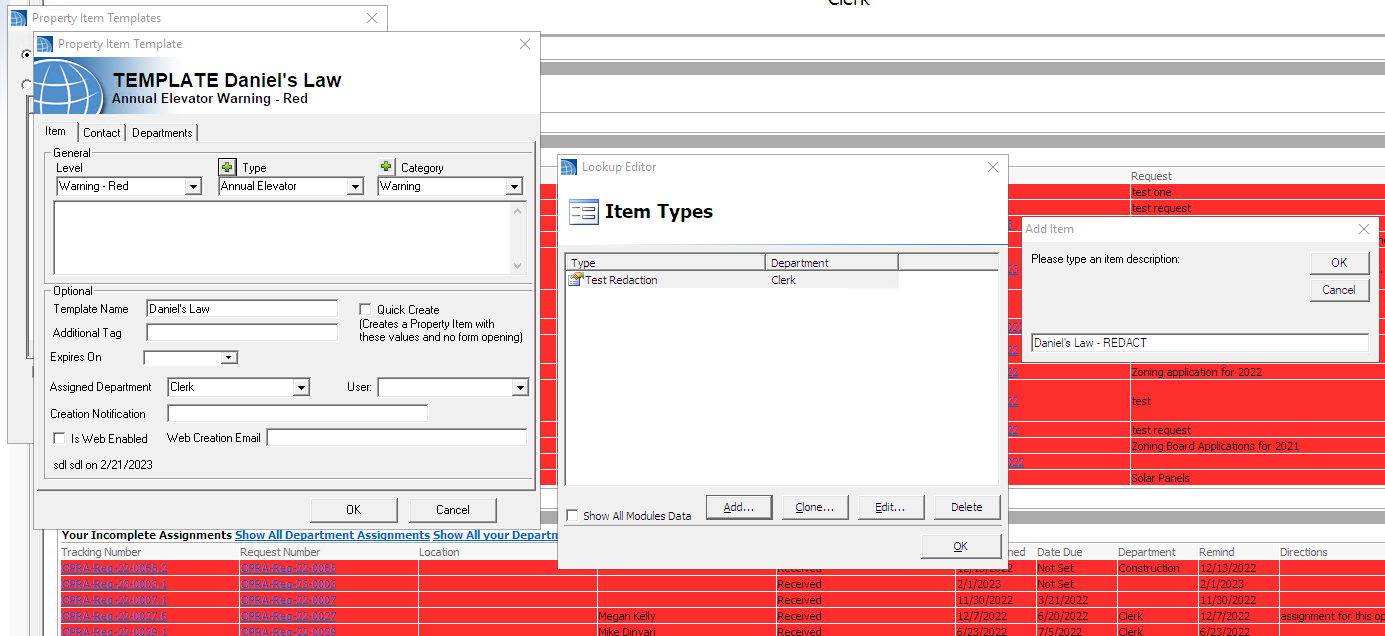
Task: Add a new Type with green plus icon
Action: [227, 167]
